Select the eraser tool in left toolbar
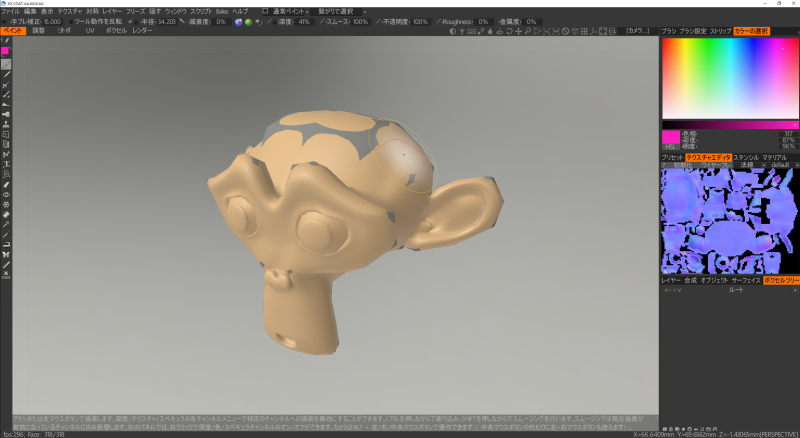The height and width of the screenshot is (438, 800). [x=6, y=184]
